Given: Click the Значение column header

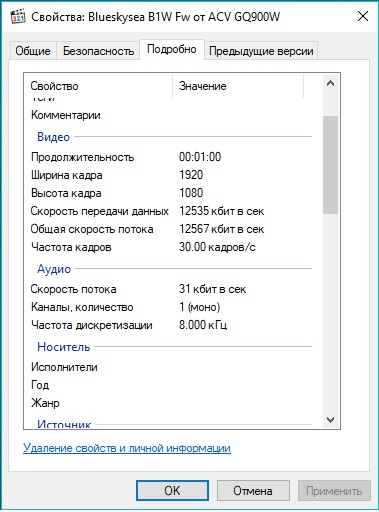Looking at the screenshot, I should point(238,86).
